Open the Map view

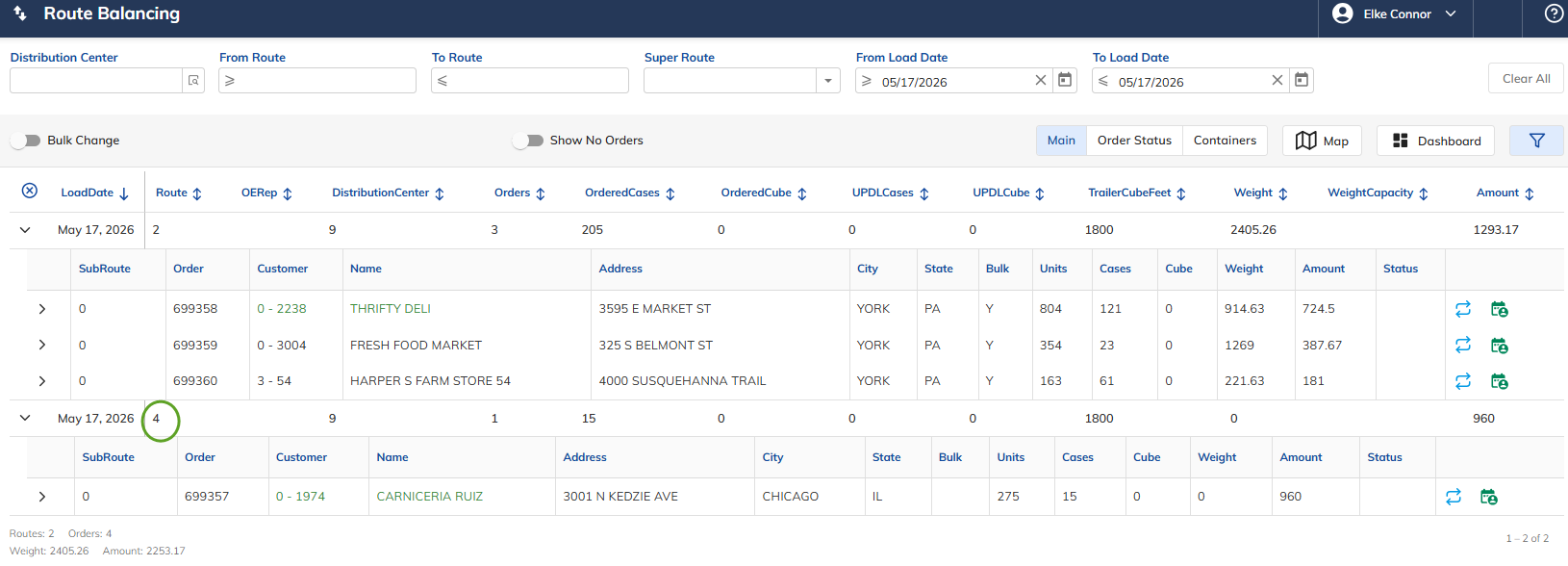(x=1322, y=141)
